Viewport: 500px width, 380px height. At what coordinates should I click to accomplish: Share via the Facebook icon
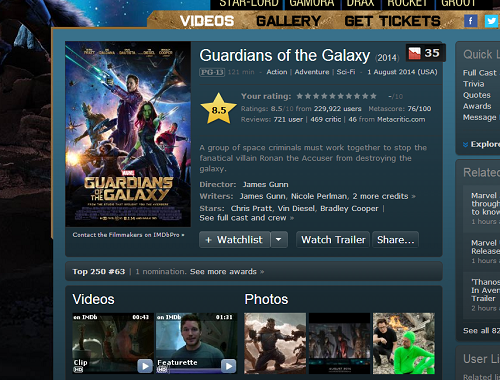[470, 21]
